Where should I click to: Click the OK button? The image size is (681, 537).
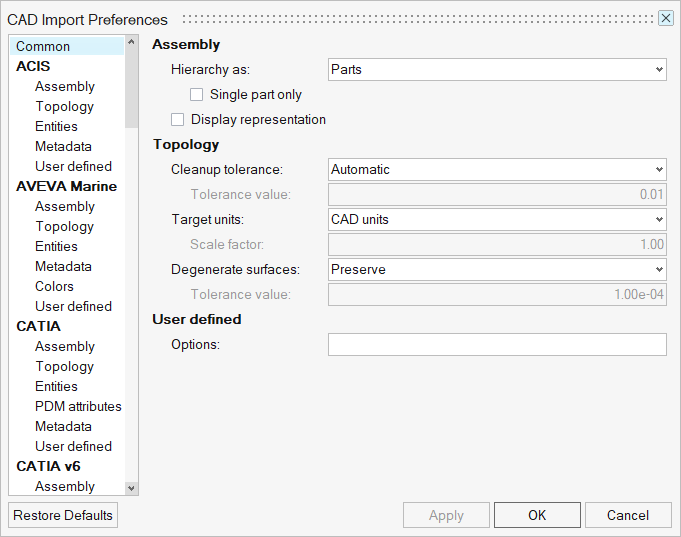point(537,515)
